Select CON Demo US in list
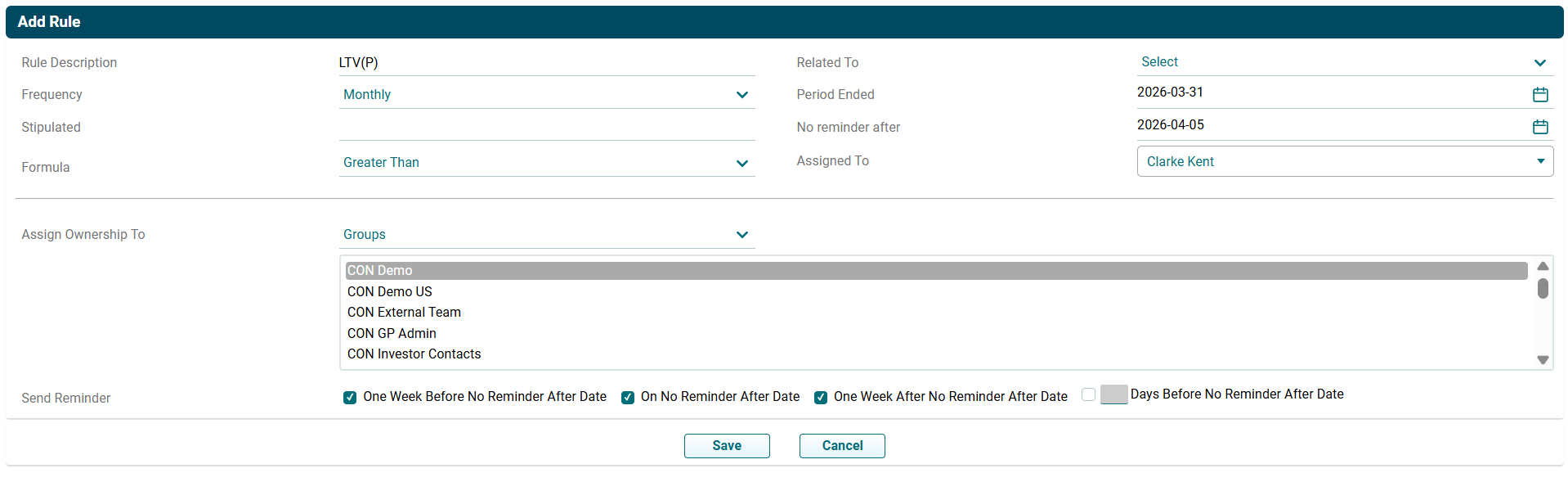This screenshot has width=1568, height=482. [390, 291]
